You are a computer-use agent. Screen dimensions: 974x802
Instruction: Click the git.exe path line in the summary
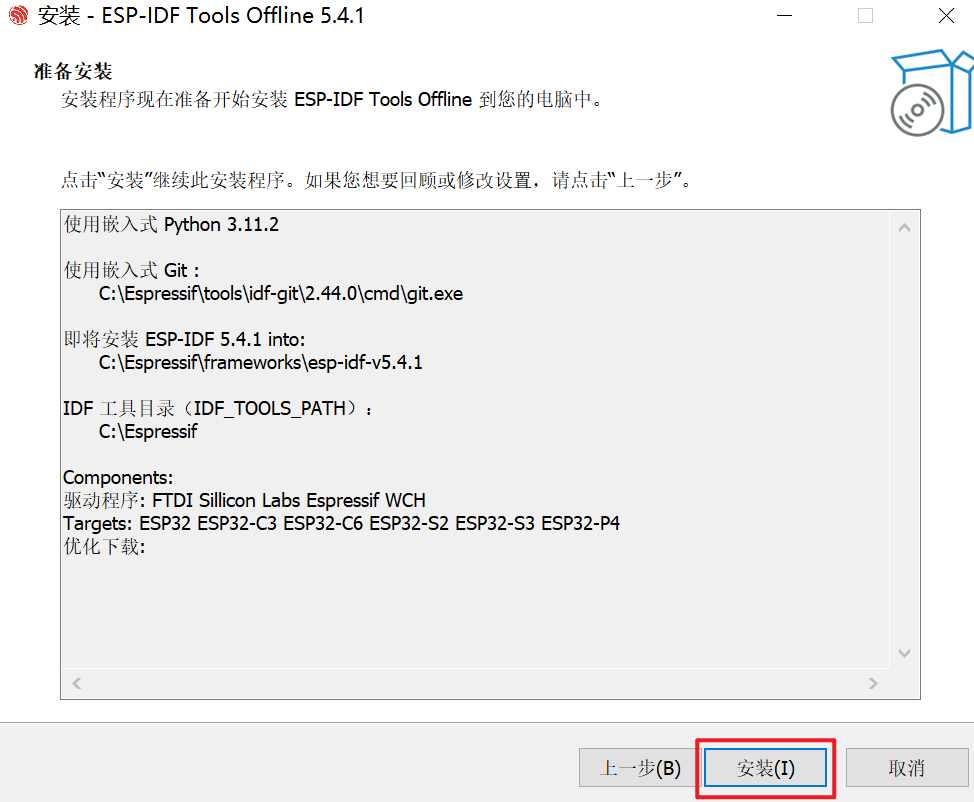click(281, 293)
